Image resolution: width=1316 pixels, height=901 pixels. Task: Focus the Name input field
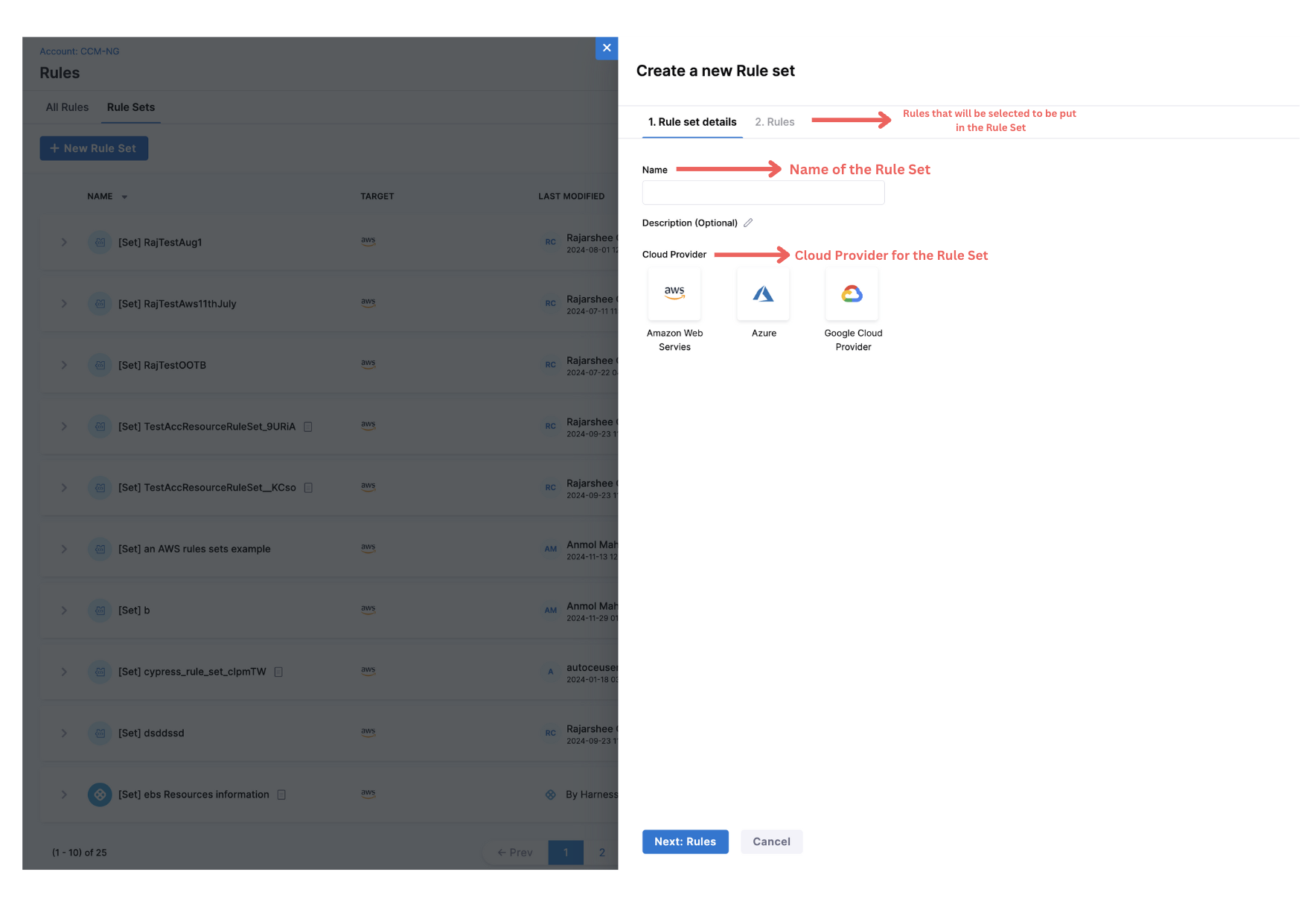pos(763,193)
